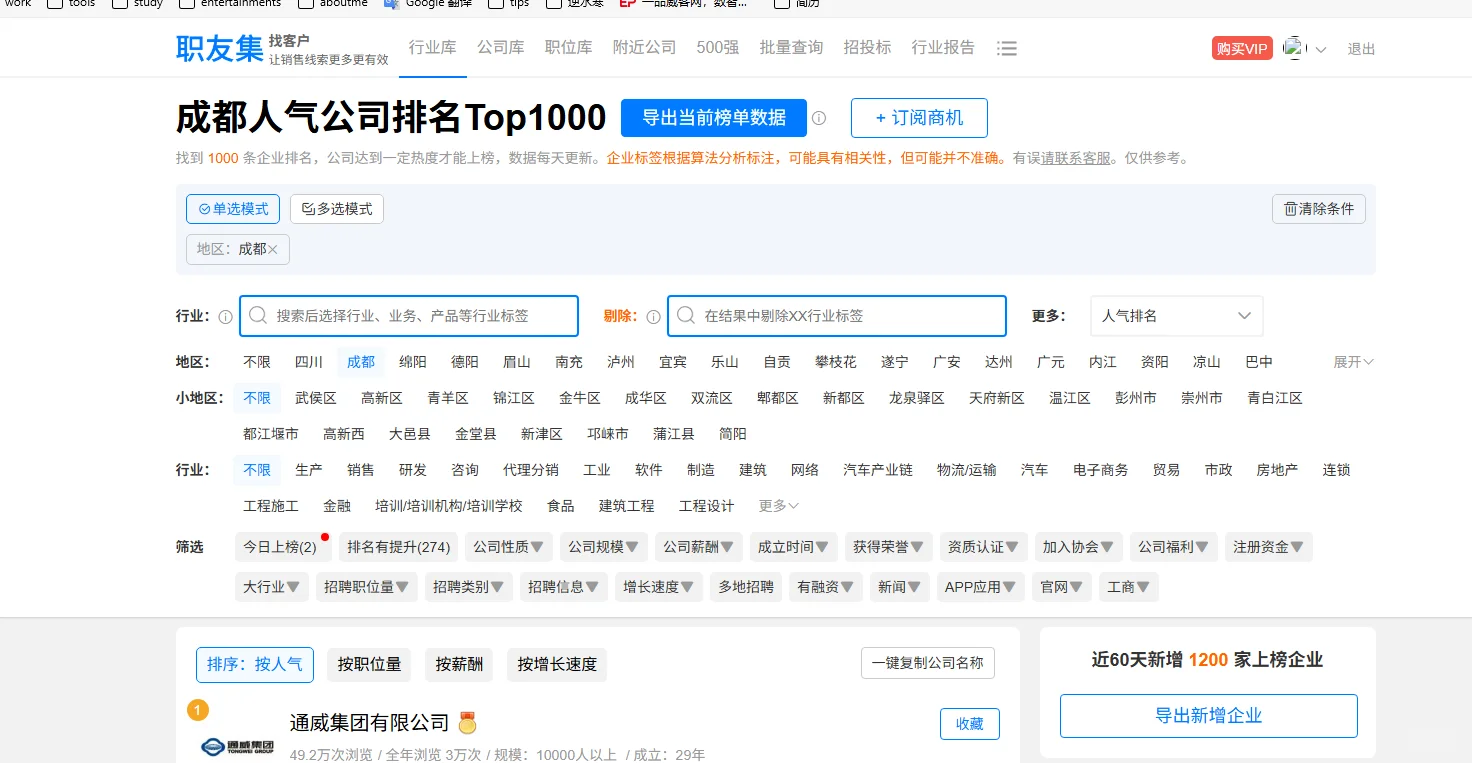The height and width of the screenshot is (763, 1472).
Task: Go to 行业库 tab
Action: 433,48
